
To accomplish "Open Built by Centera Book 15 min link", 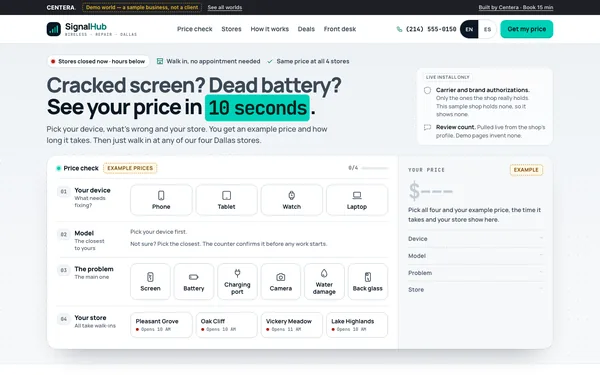I will tap(515, 7).
